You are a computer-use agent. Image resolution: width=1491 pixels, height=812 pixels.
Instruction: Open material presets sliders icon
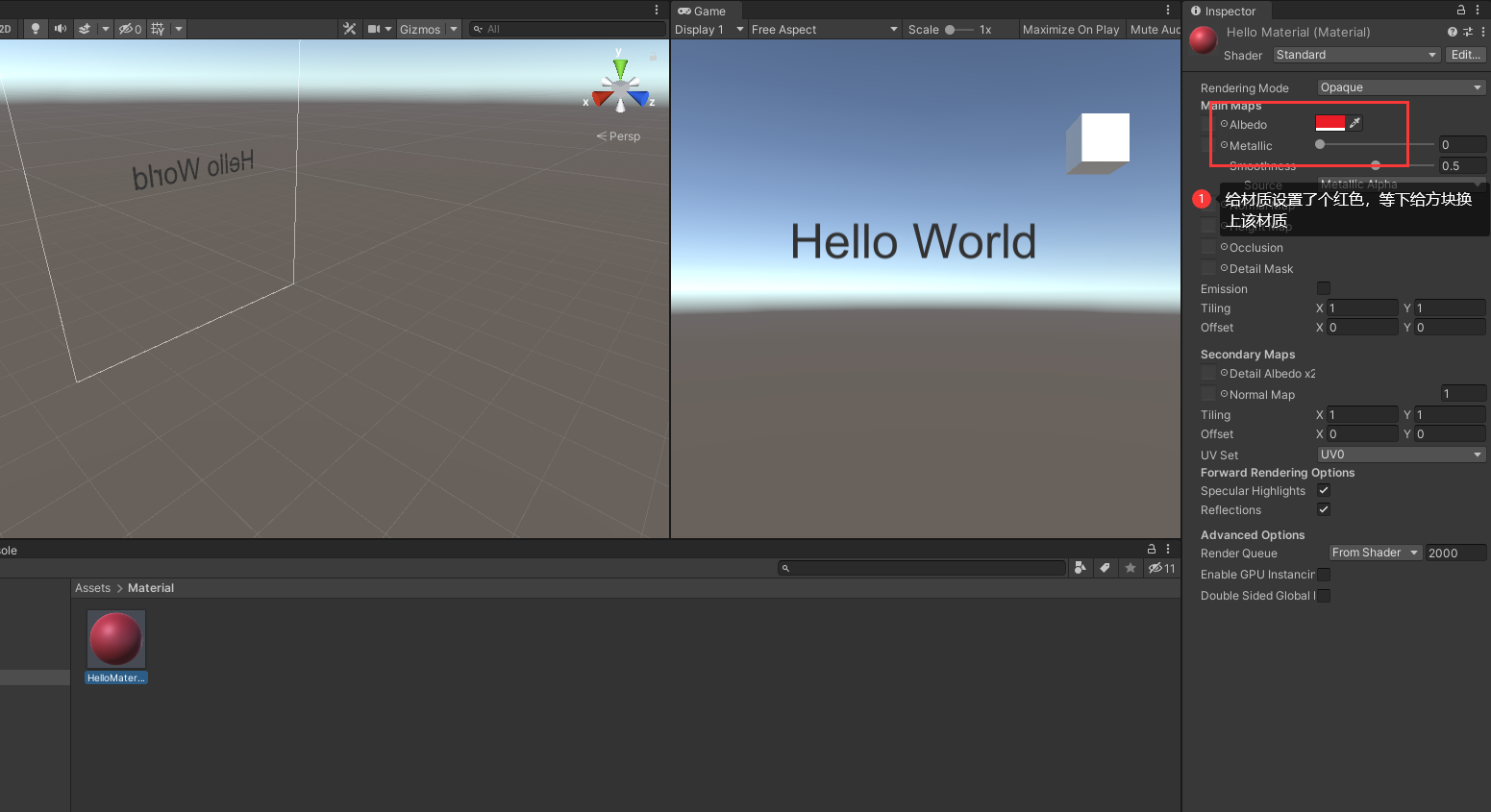[1468, 32]
